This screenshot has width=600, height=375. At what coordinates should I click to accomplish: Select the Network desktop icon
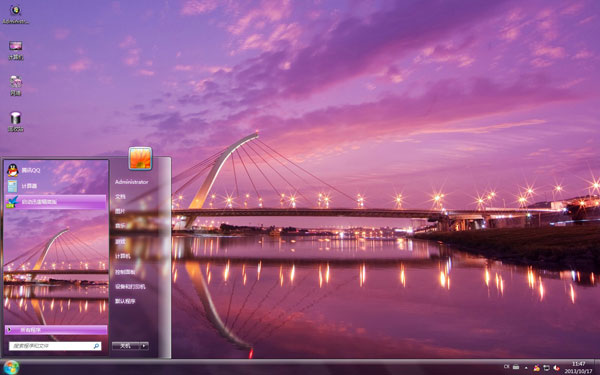(x=15, y=86)
